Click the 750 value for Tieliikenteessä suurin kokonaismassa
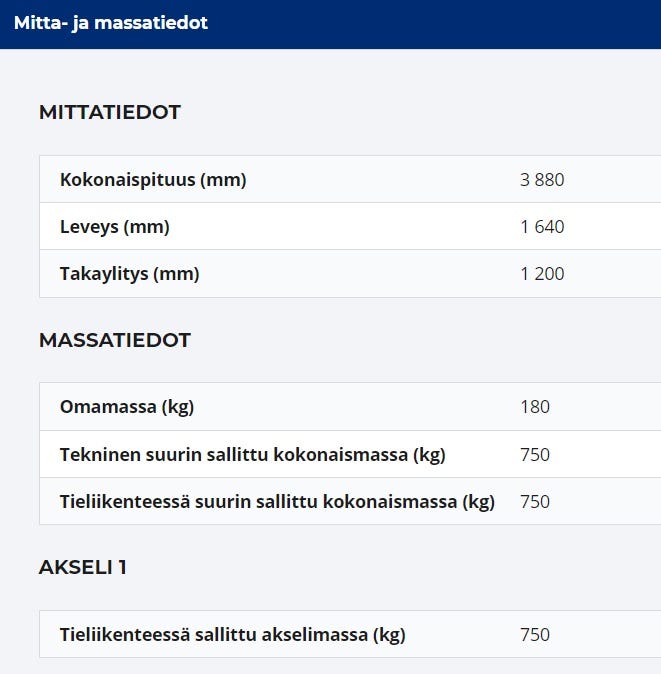Screen dimensions: 661x674 click(535, 502)
